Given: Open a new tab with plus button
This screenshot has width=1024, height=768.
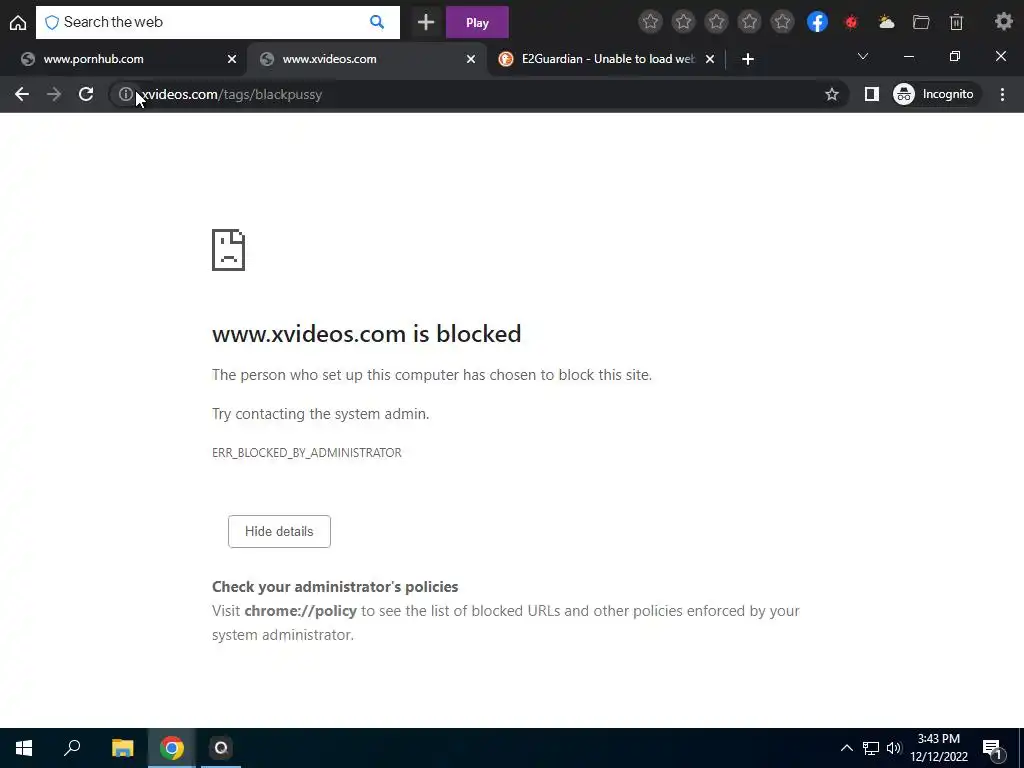Looking at the screenshot, I should [748, 59].
